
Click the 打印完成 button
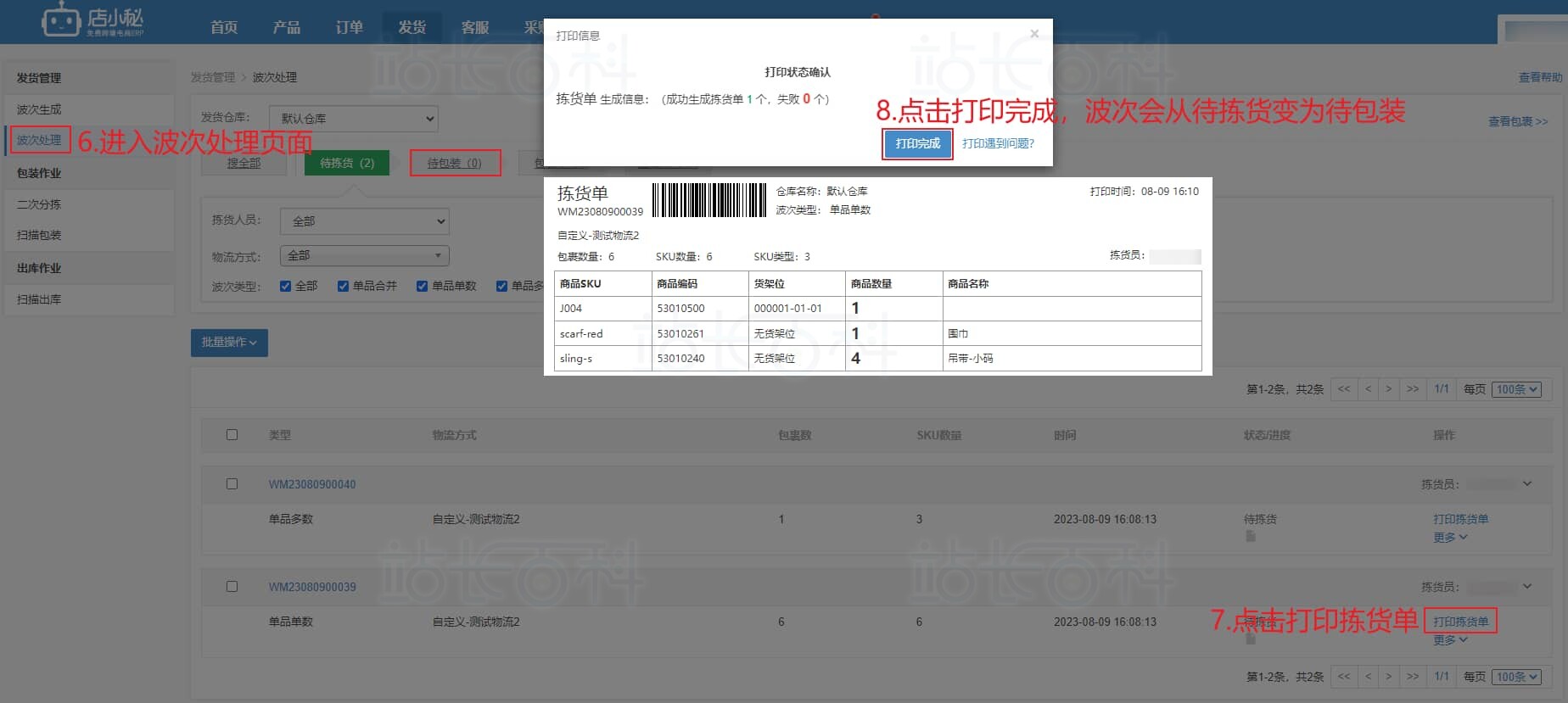click(917, 143)
